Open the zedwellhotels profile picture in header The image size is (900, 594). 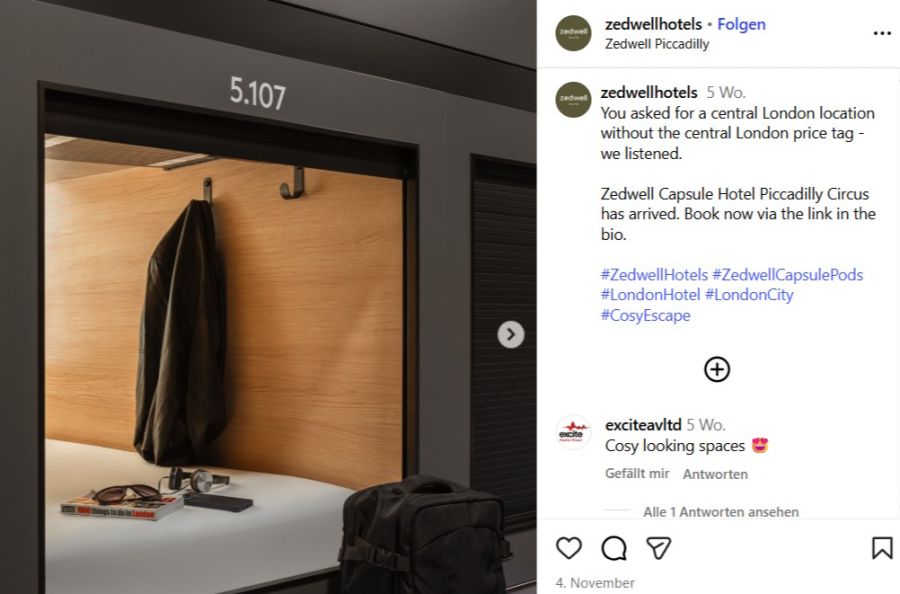click(x=573, y=33)
